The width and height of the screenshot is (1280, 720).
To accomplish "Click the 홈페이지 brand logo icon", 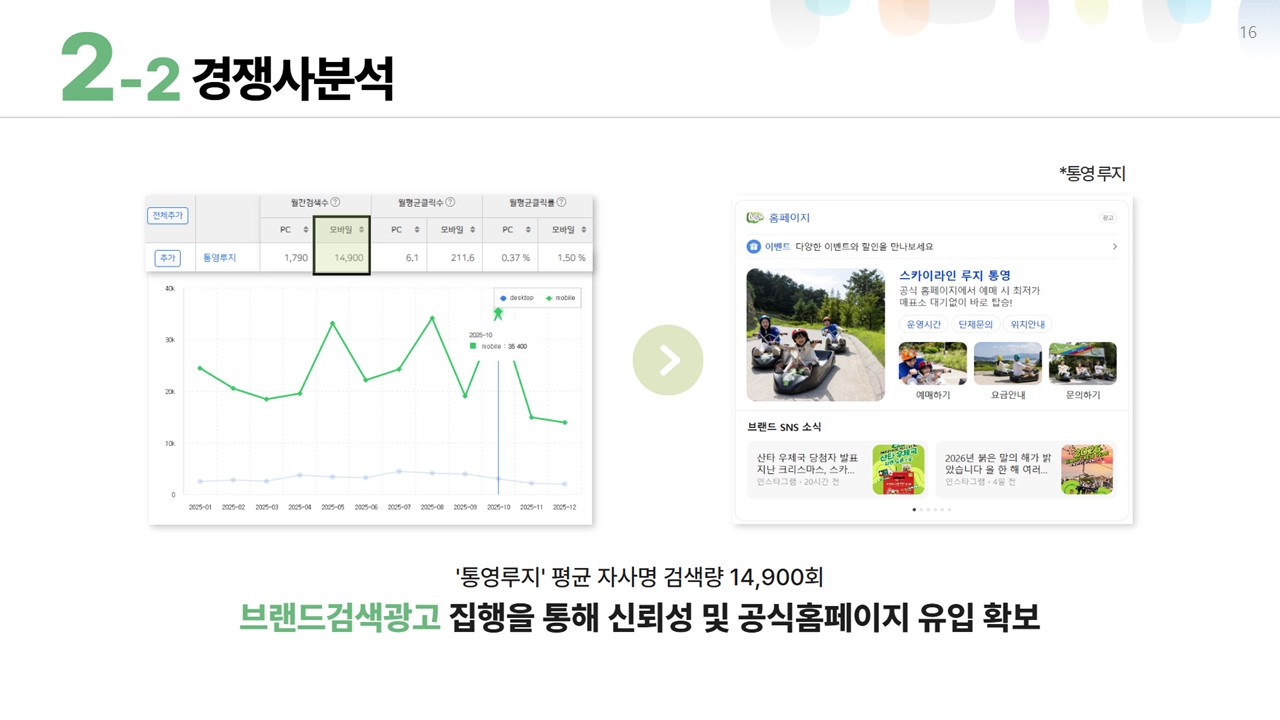I will pyautogui.click(x=755, y=218).
